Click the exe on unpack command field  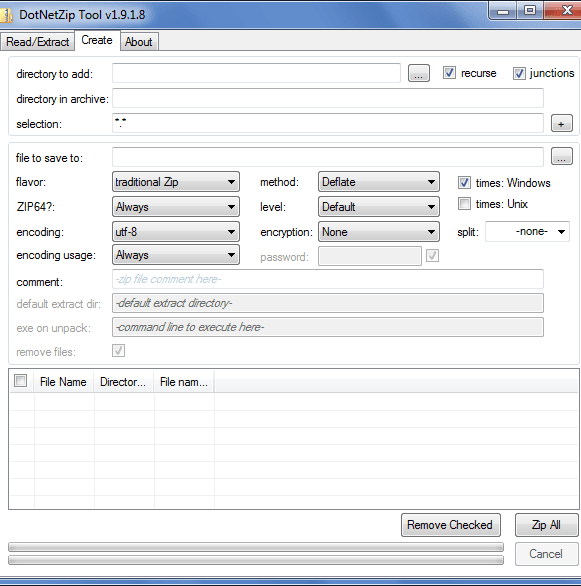point(328,327)
